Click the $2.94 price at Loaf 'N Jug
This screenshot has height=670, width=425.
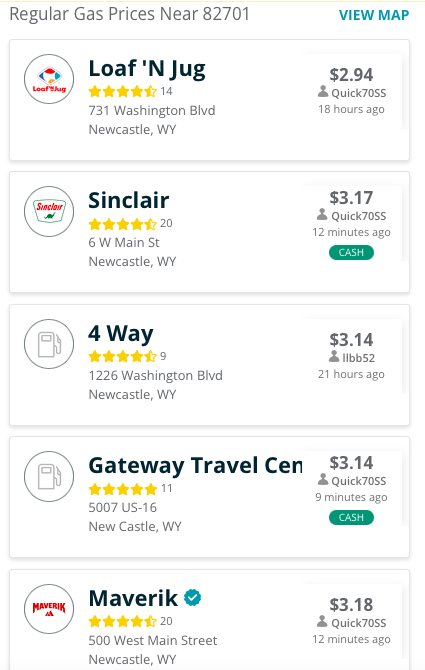351,75
